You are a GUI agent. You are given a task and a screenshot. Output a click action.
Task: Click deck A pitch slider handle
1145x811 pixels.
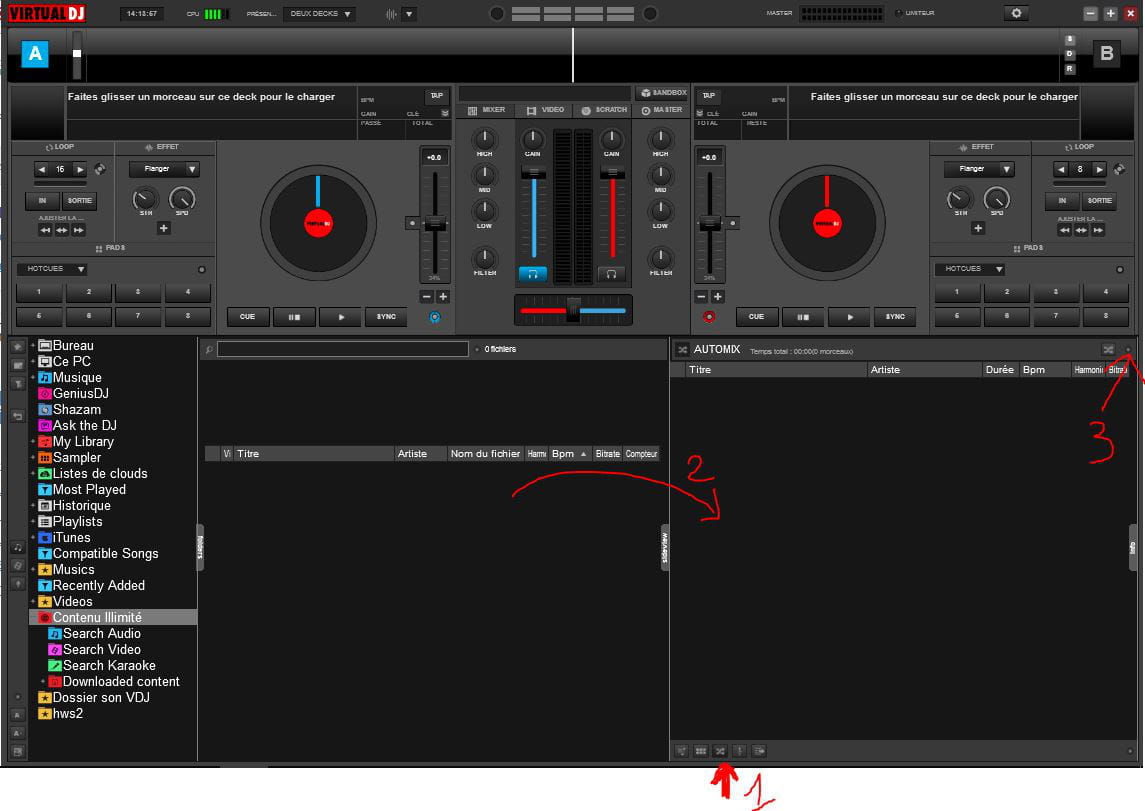point(434,224)
